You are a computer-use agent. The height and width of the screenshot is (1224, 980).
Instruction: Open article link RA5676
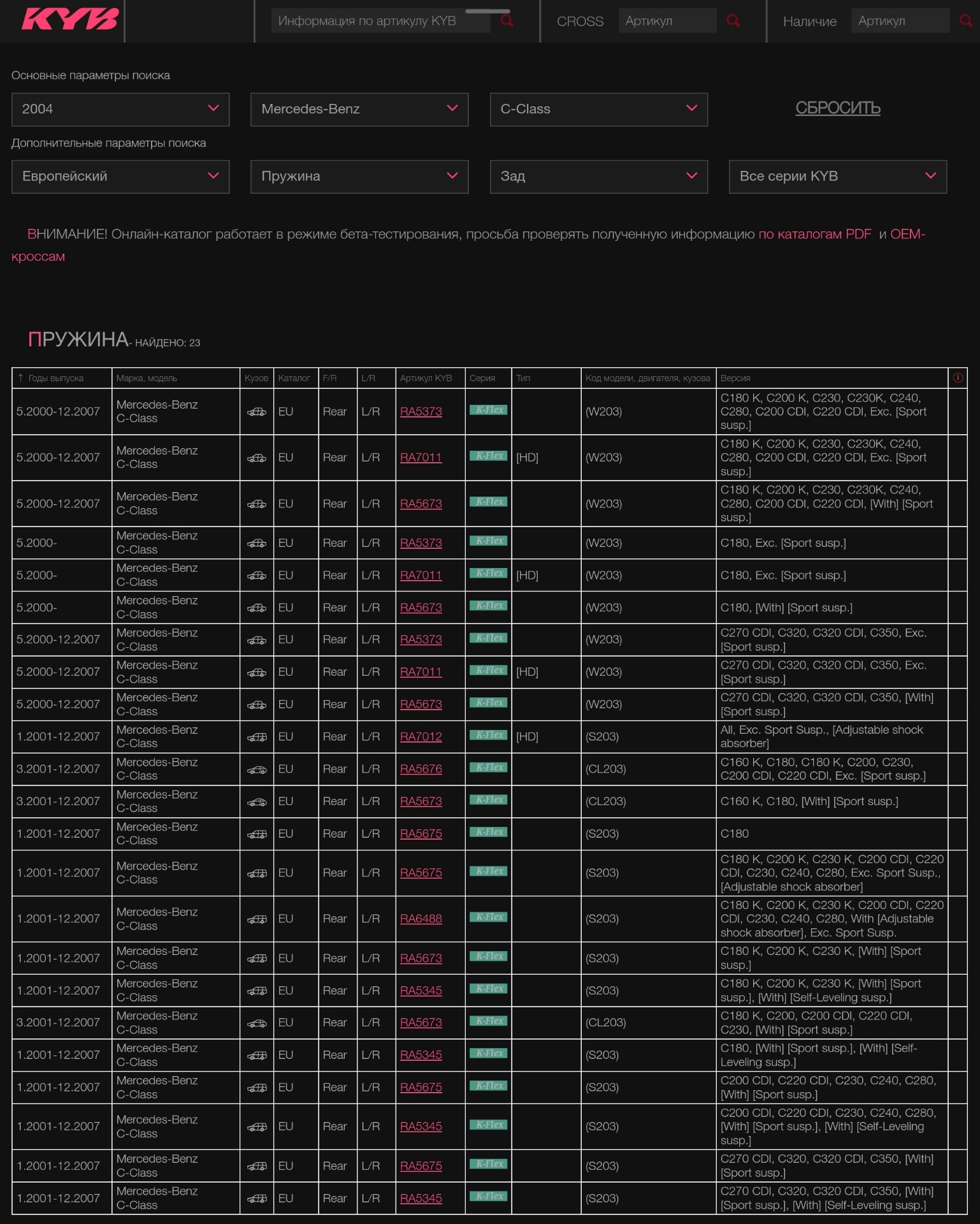point(421,769)
